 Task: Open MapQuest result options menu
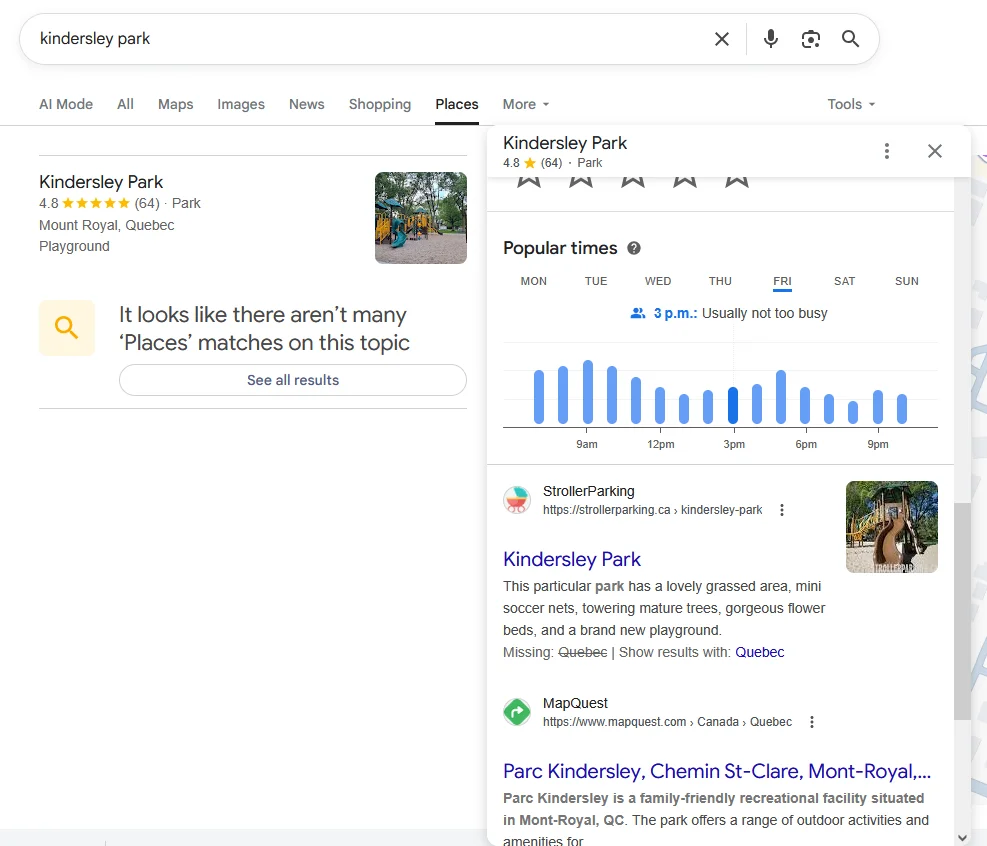click(812, 722)
